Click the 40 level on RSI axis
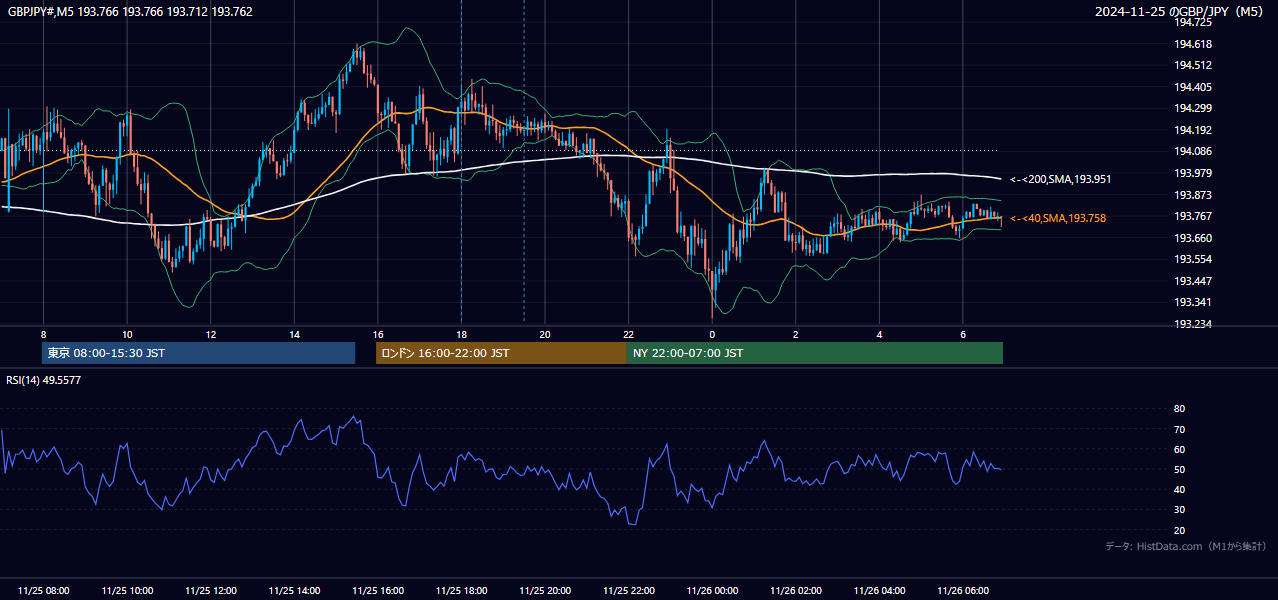 coord(1179,490)
